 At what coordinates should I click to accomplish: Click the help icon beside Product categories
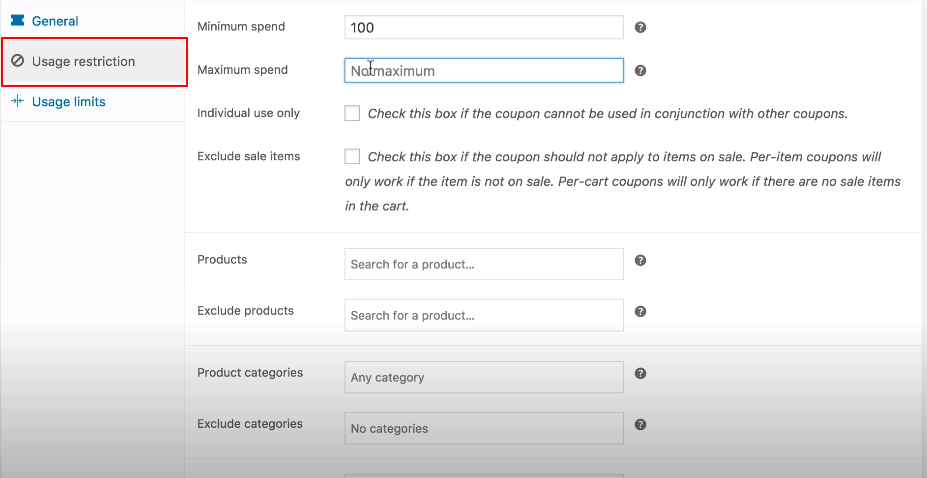coord(640,374)
